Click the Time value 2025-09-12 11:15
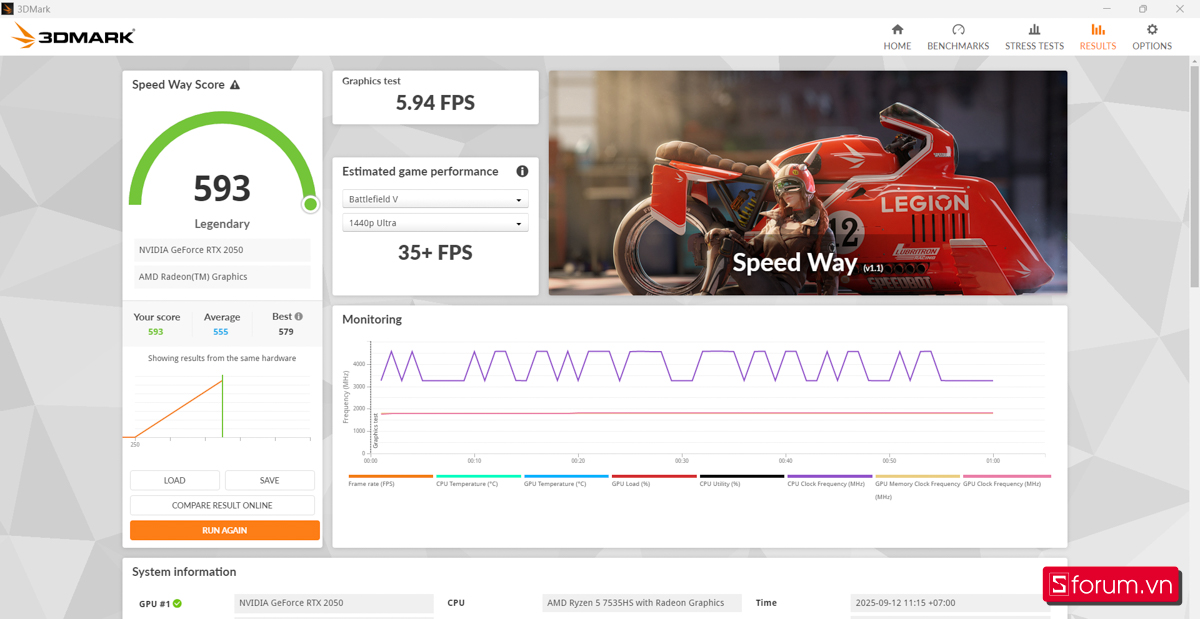The width and height of the screenshot is (1200, 619). [x=950, y=603]
